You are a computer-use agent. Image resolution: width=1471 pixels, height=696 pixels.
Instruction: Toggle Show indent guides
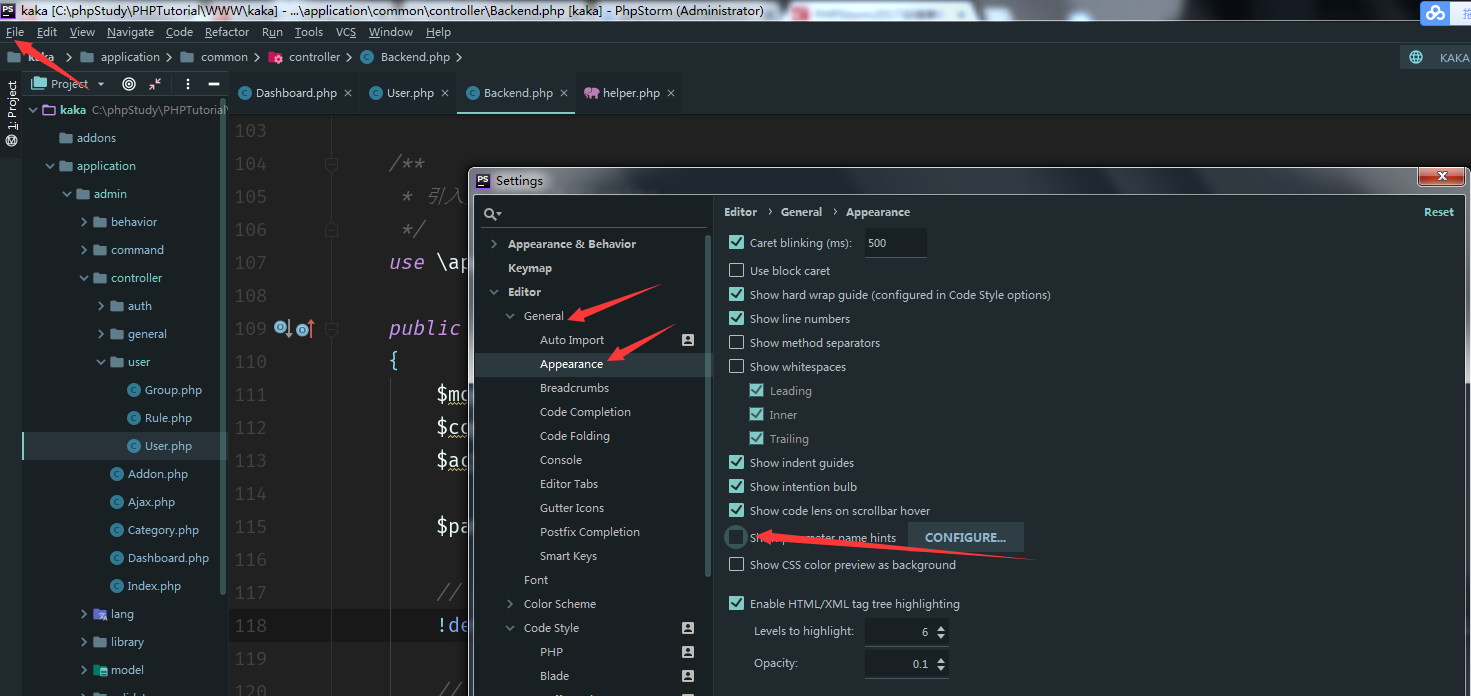[x=737, y=462]
